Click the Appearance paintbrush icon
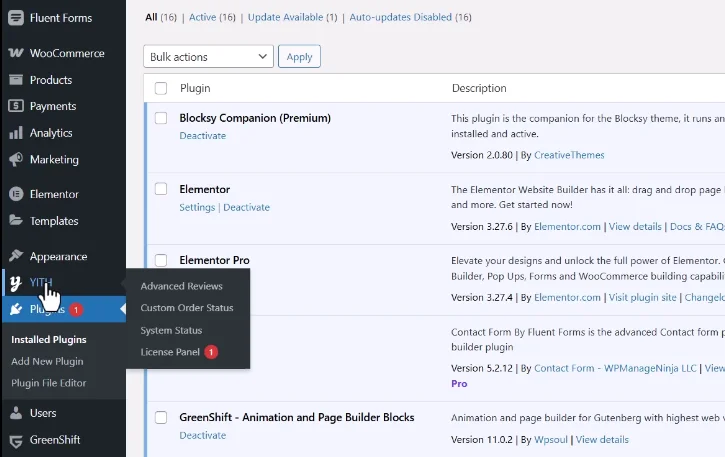 16,256
